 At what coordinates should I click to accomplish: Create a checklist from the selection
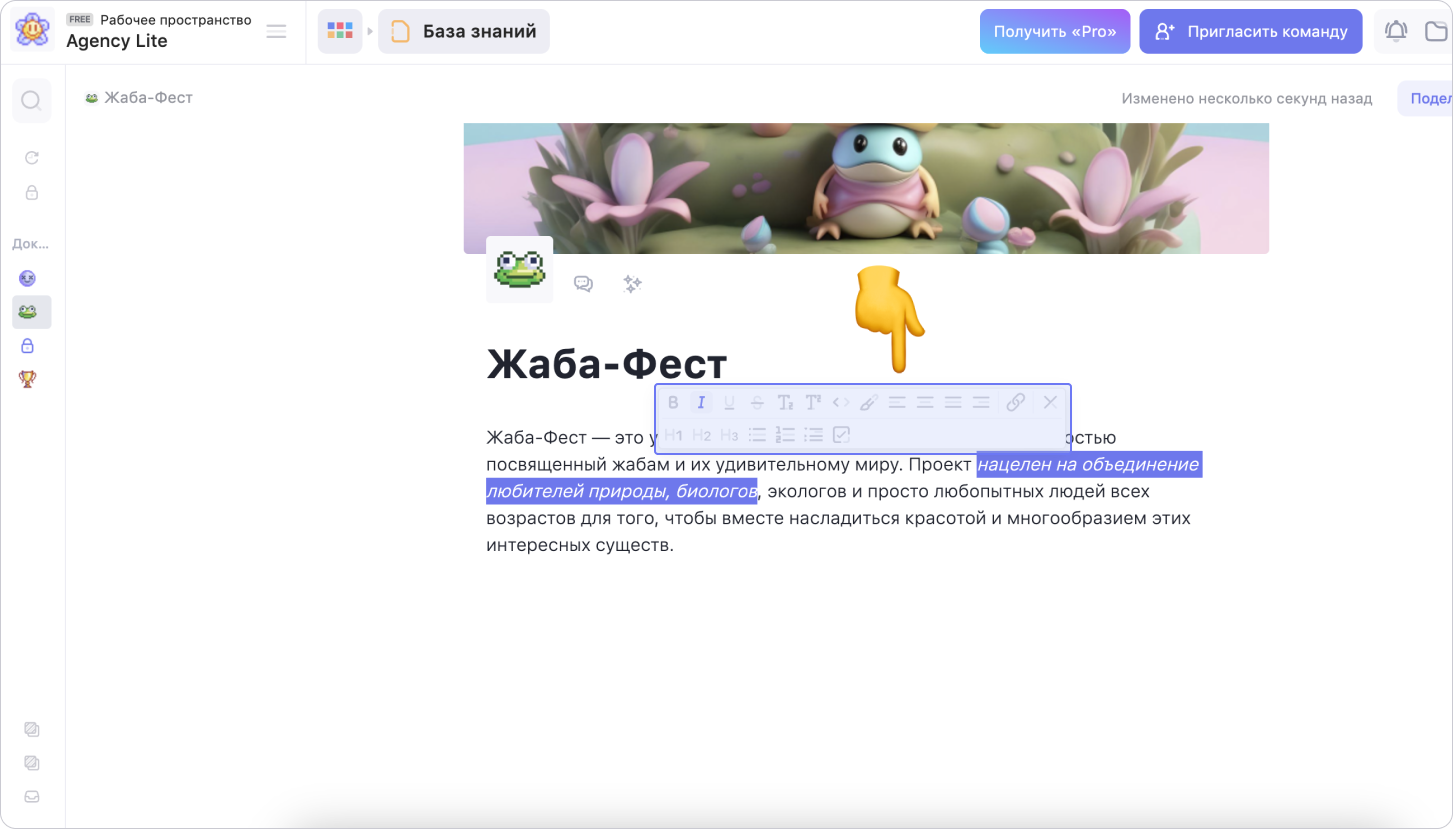coord(841,435)
